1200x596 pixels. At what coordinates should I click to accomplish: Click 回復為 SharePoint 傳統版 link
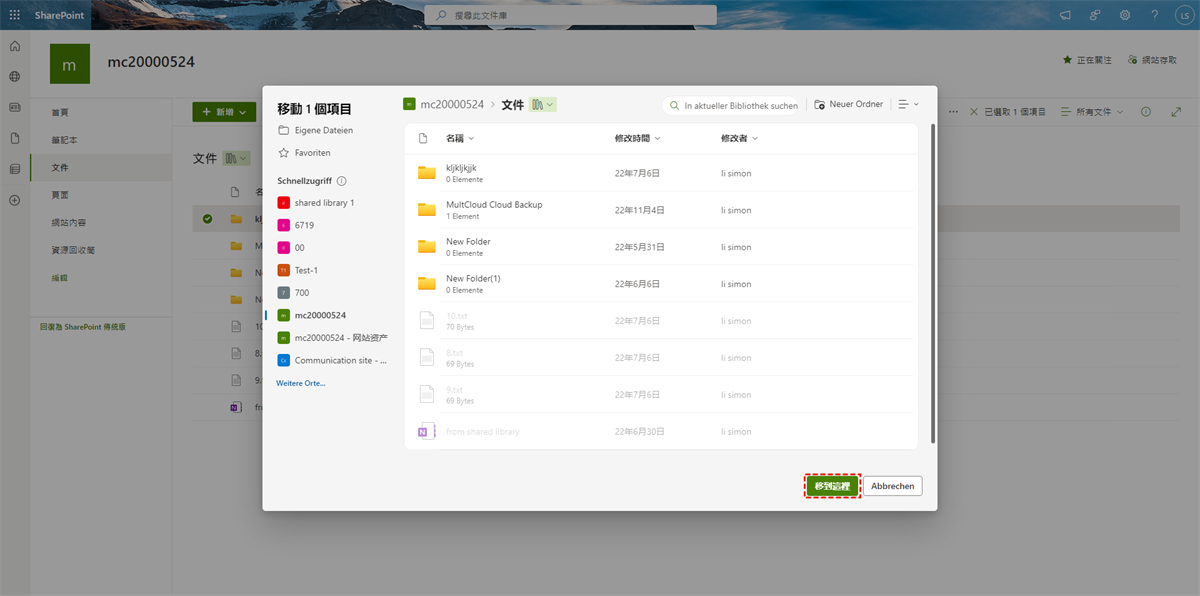[83, 327]
